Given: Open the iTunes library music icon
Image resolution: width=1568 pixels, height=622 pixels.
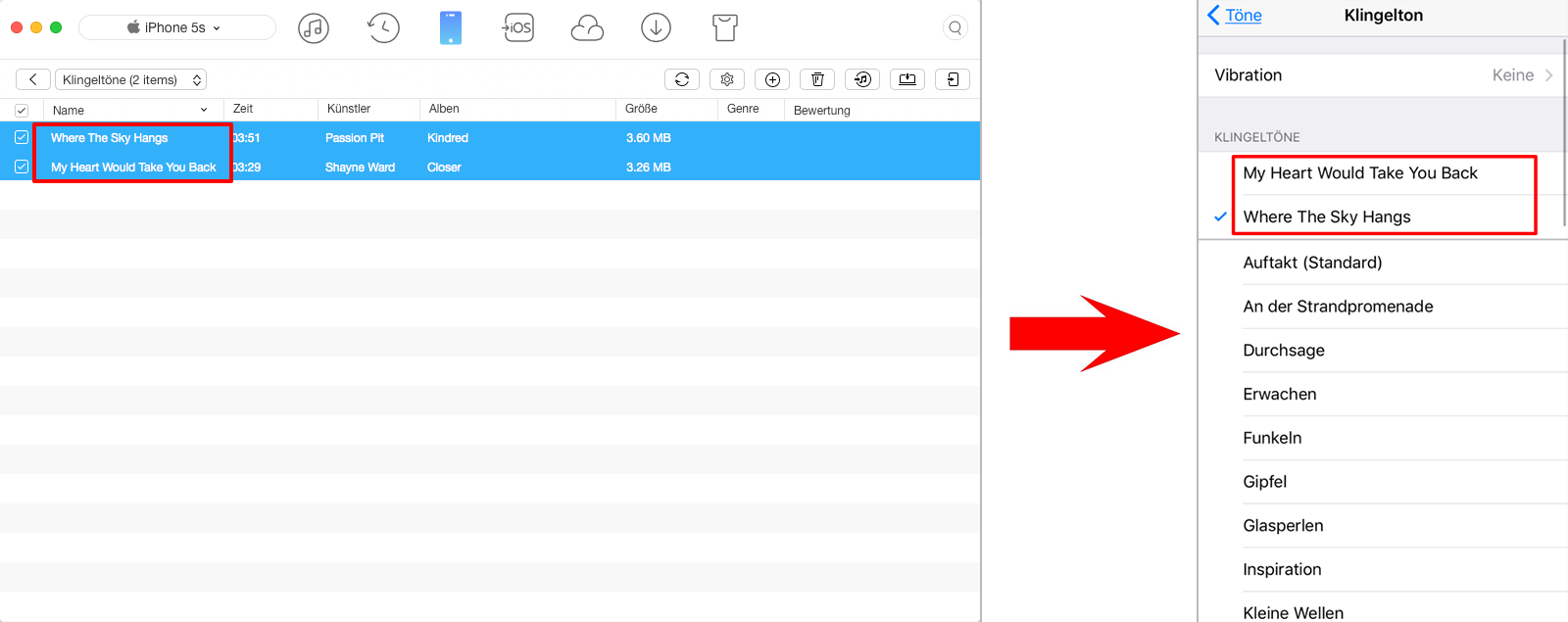Looking at the screenshot, I should 314,28.
